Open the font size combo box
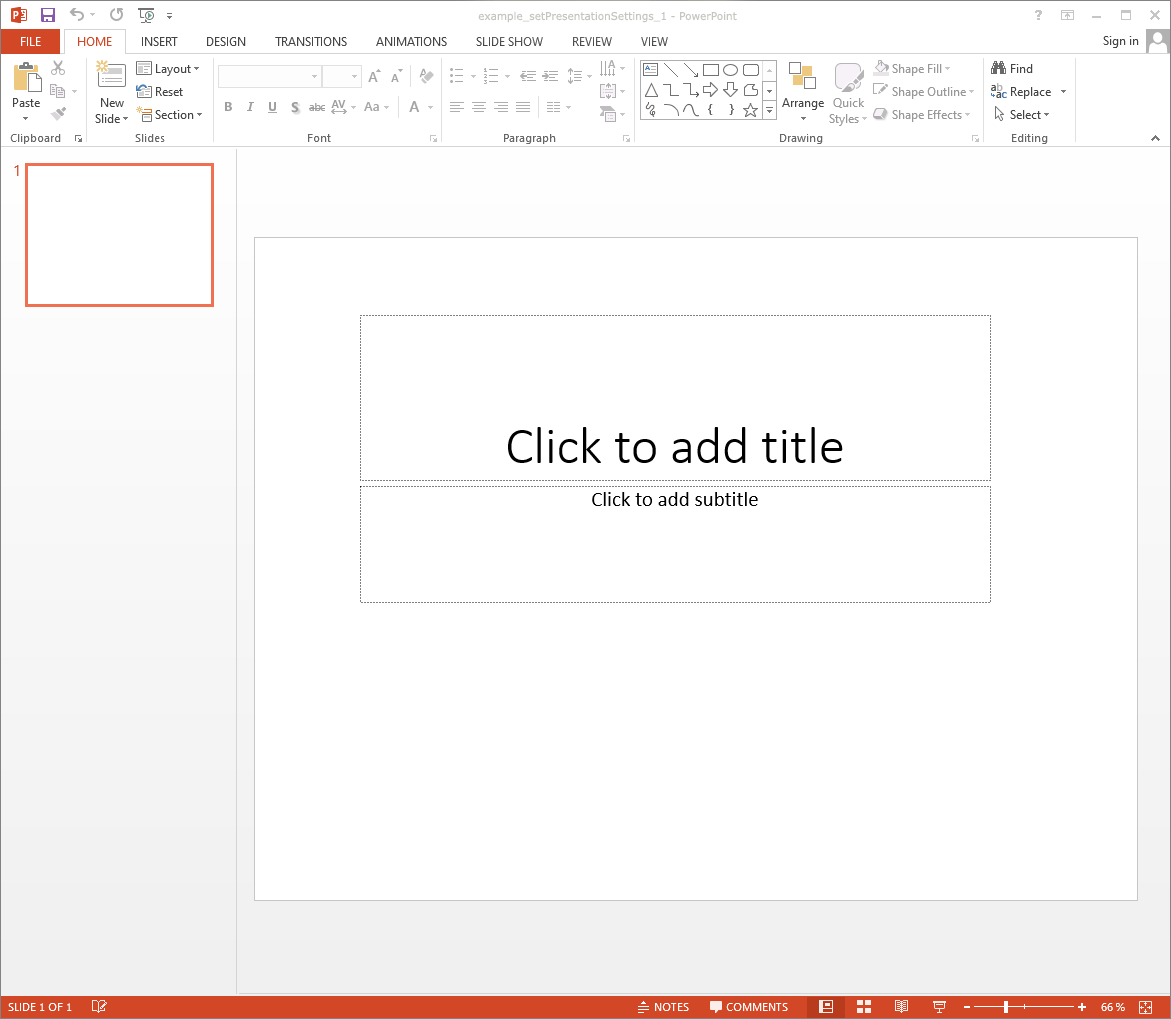 coord(342,75)
